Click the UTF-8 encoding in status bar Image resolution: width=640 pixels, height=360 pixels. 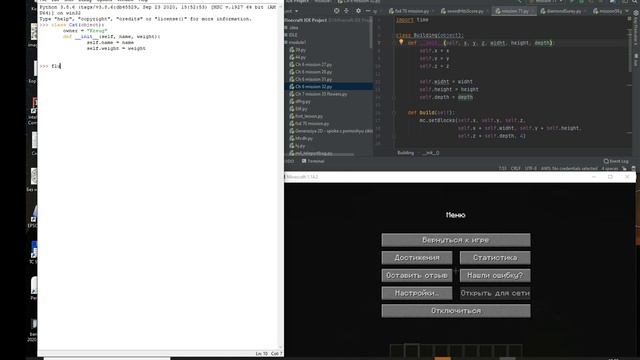pyautogui.click(x=531, y=168)
